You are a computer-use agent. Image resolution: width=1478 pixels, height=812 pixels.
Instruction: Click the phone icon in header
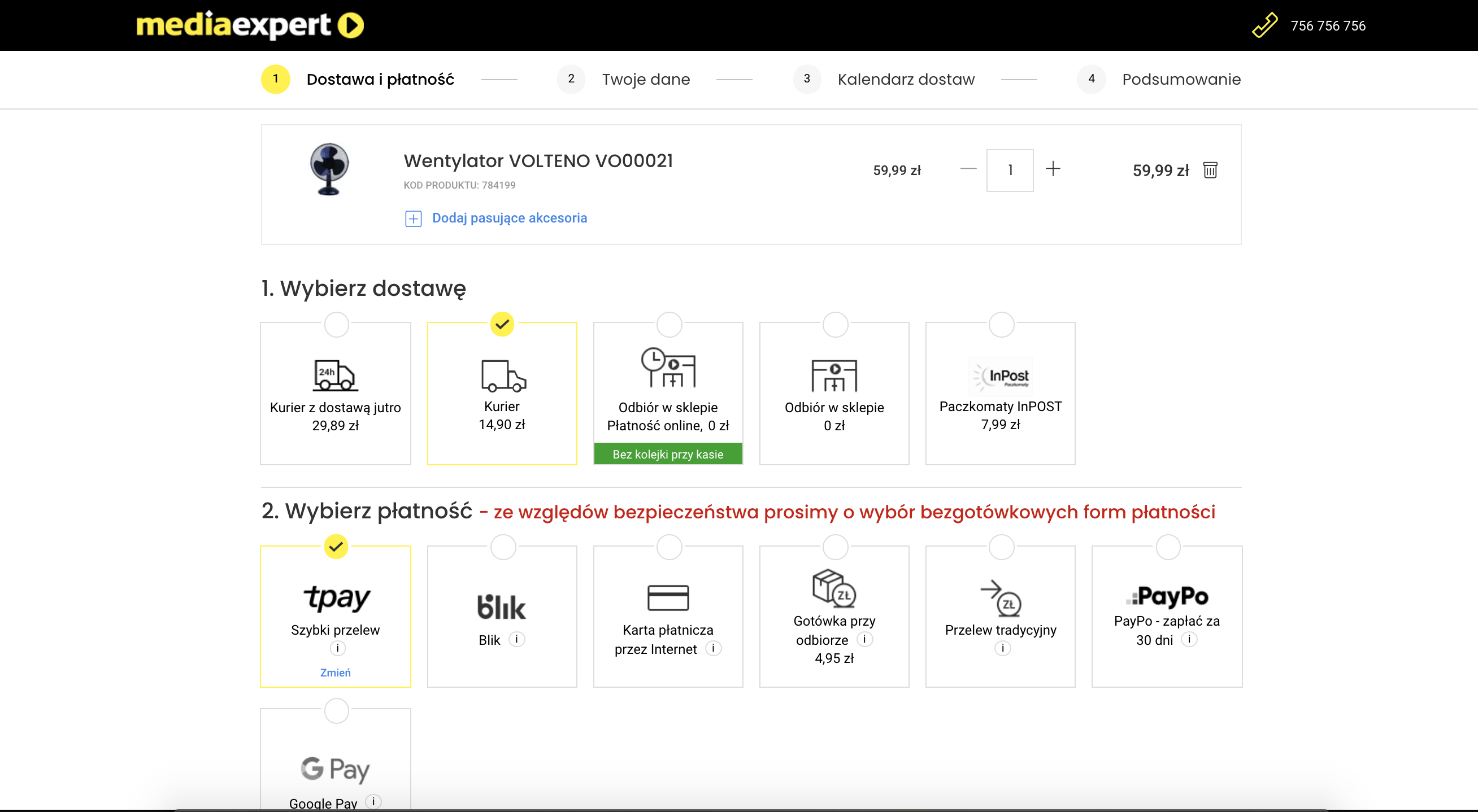pos(1264,25)
